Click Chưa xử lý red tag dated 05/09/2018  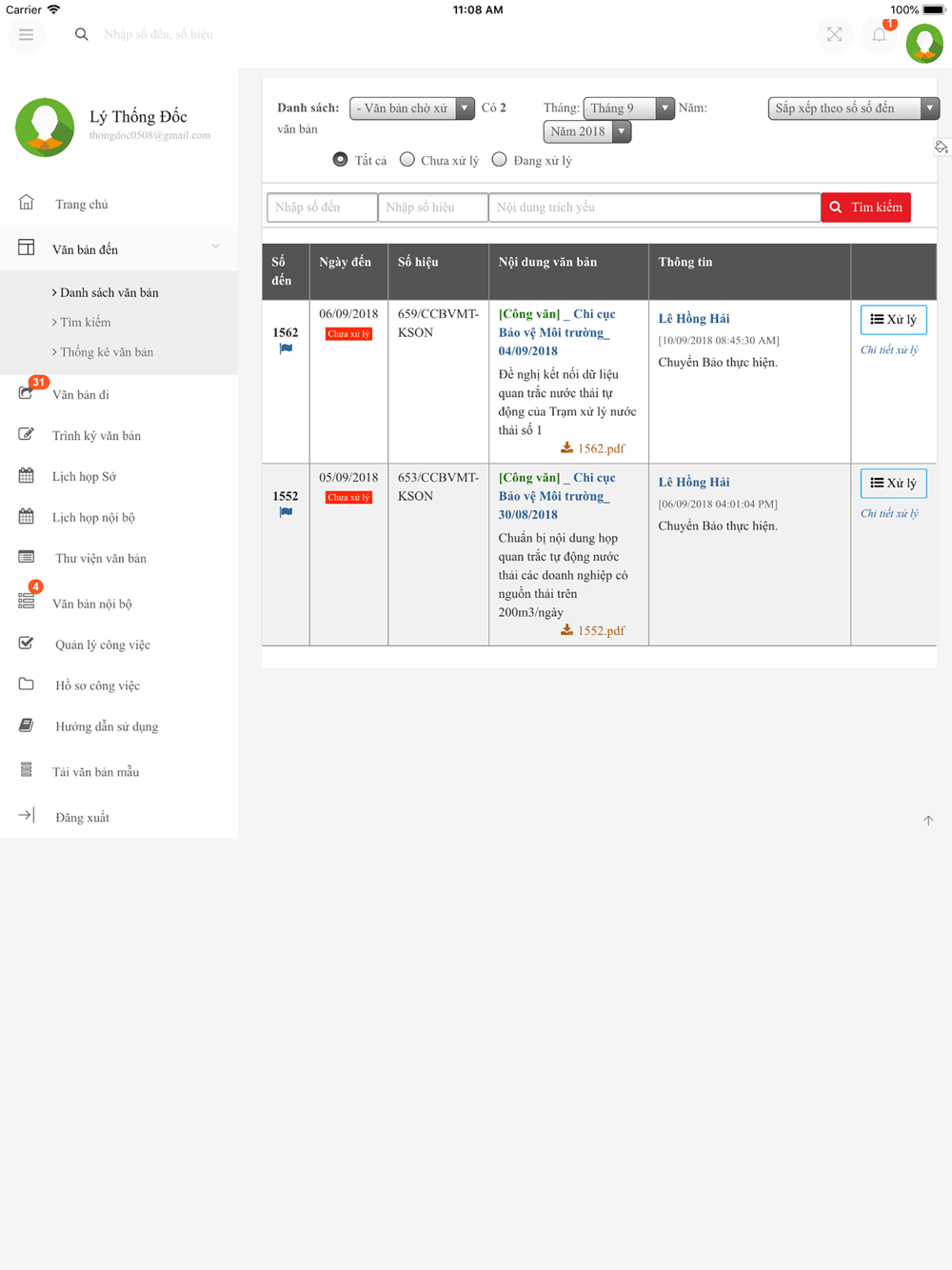pos(348,498)
